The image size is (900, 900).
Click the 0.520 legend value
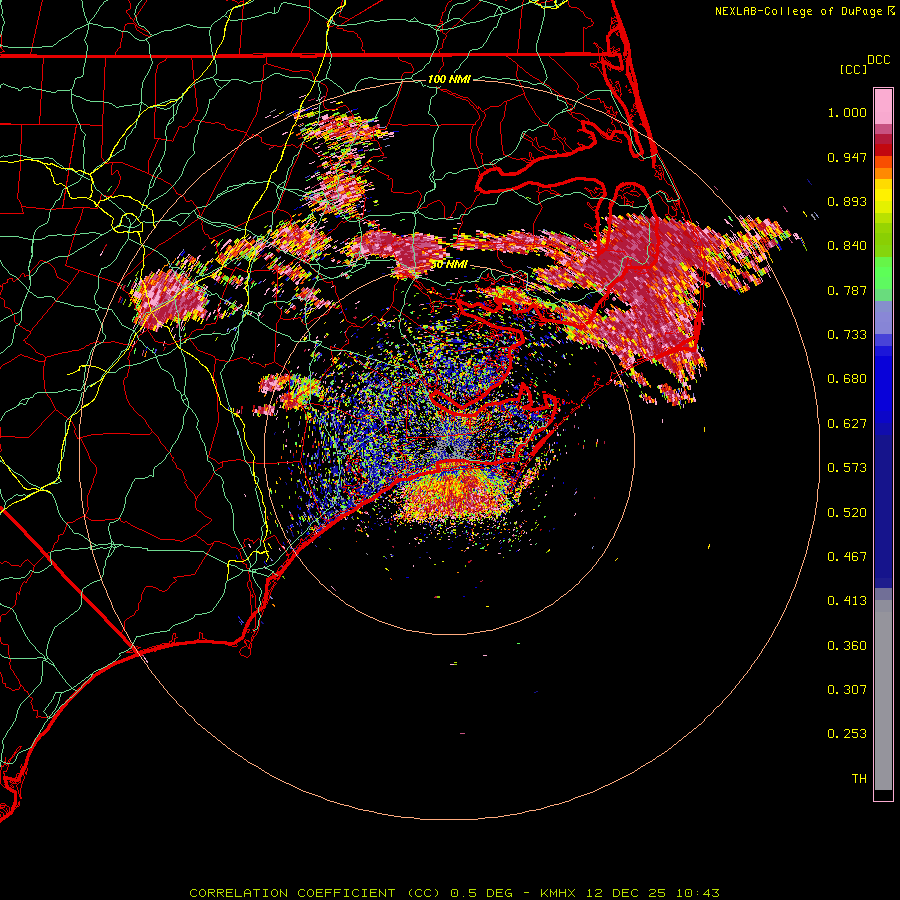click(x=847, y=513)
